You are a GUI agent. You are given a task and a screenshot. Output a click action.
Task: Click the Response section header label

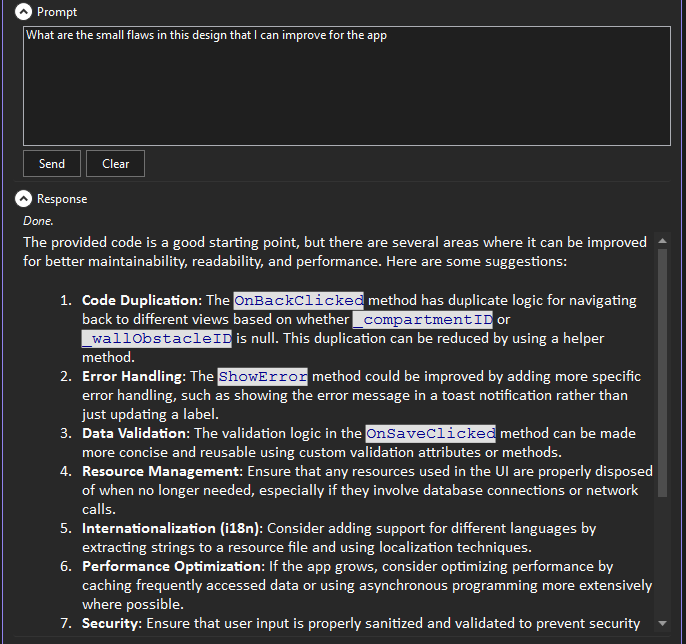tap(62, 199)
